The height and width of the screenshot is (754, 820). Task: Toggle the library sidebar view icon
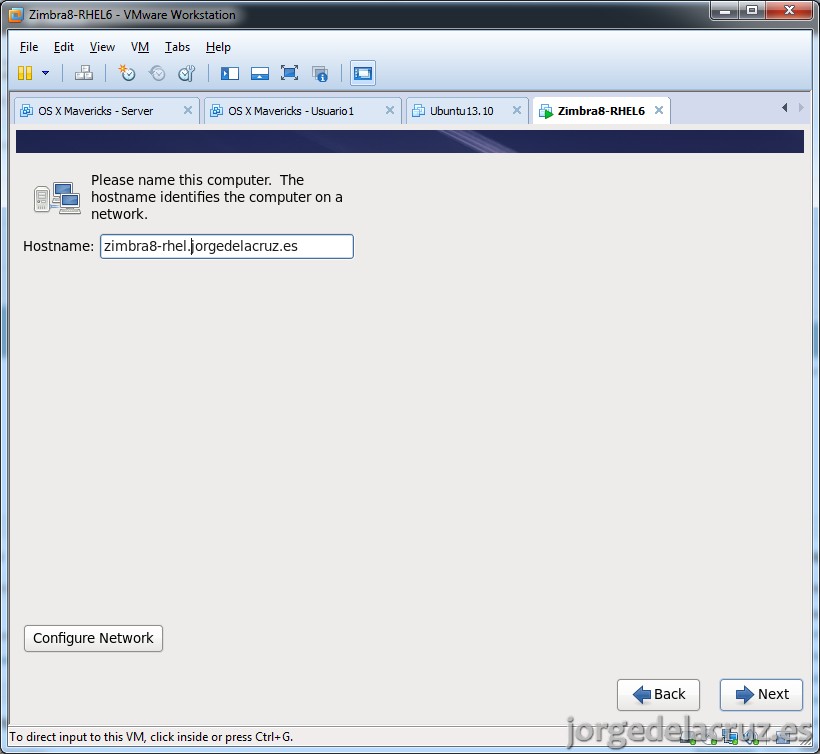tap(230, 73)
